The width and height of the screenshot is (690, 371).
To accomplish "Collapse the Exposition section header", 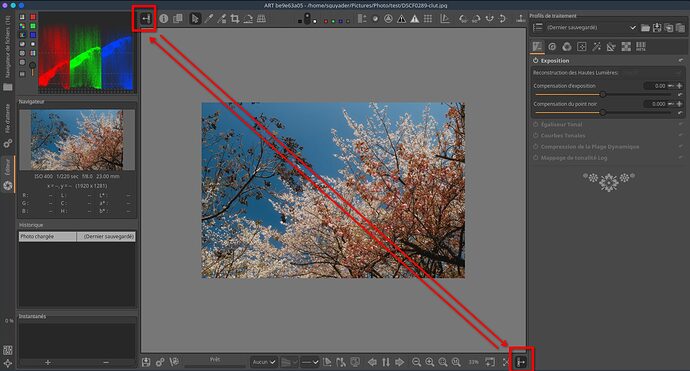I will [555, 61].
